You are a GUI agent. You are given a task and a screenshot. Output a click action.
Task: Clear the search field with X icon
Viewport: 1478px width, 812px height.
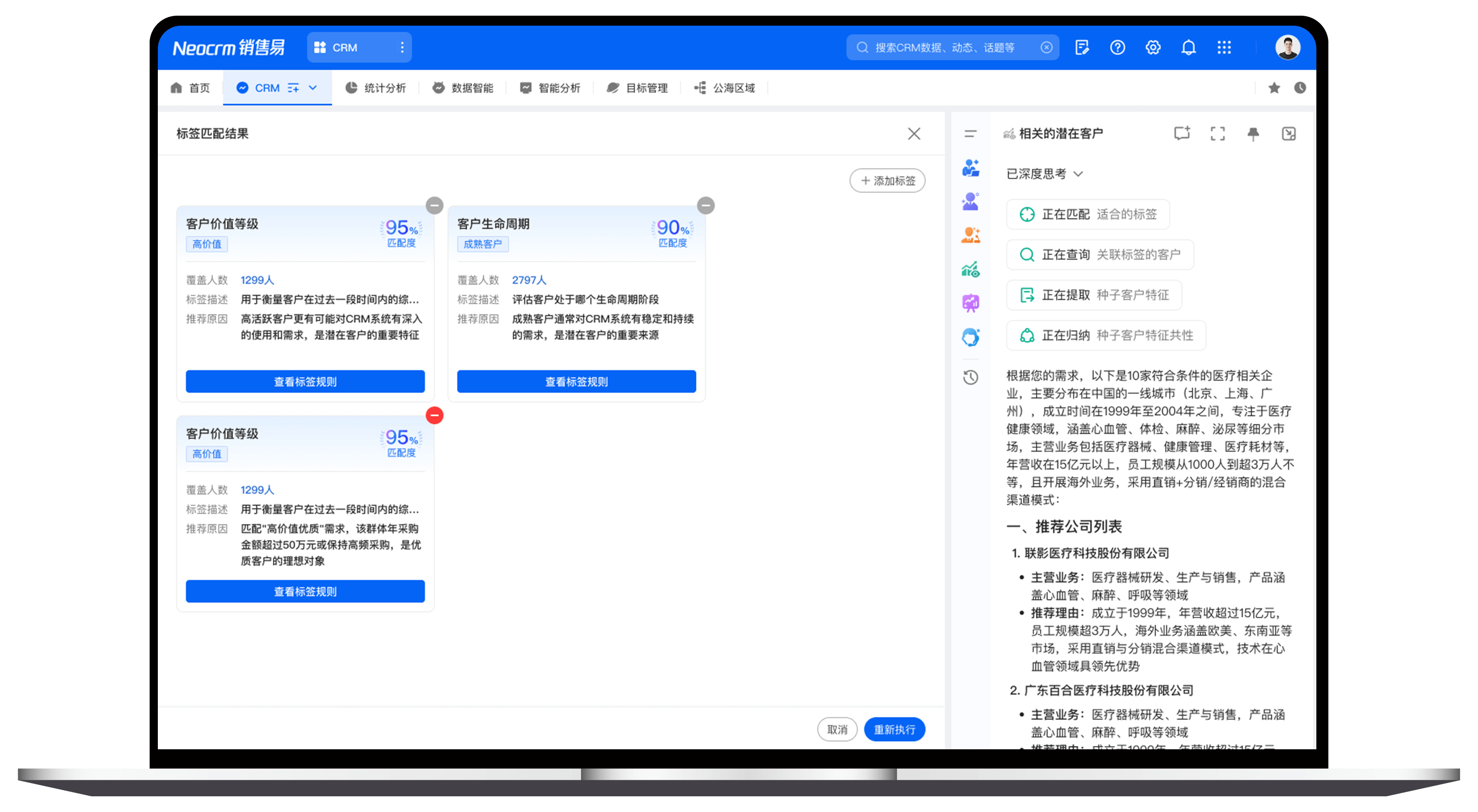click(1046, 48)
